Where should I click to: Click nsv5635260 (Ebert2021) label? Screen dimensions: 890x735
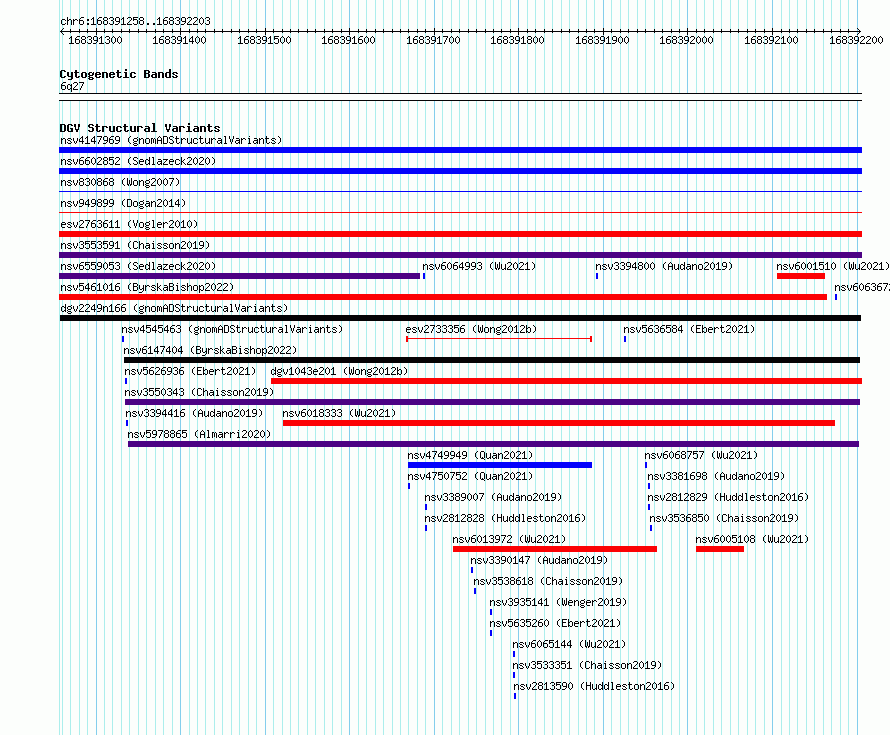pos(556,623)
